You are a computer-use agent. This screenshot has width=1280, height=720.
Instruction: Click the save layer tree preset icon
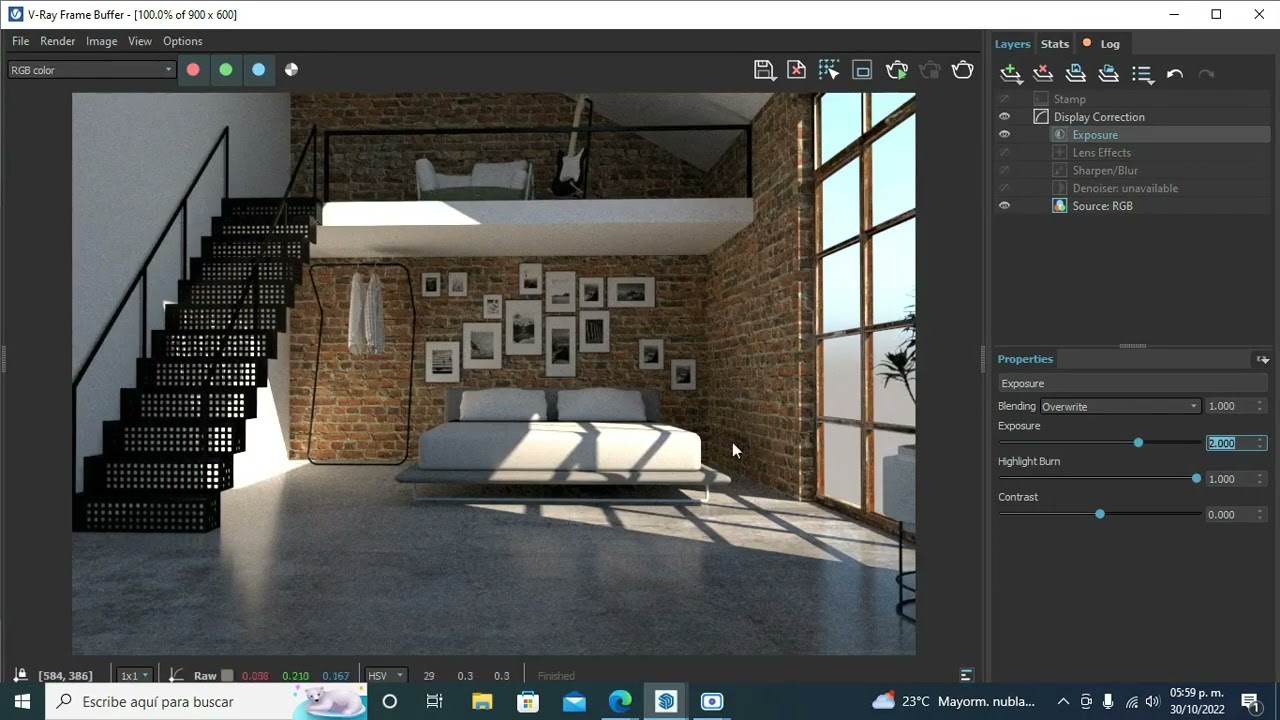pos(1076,74)
